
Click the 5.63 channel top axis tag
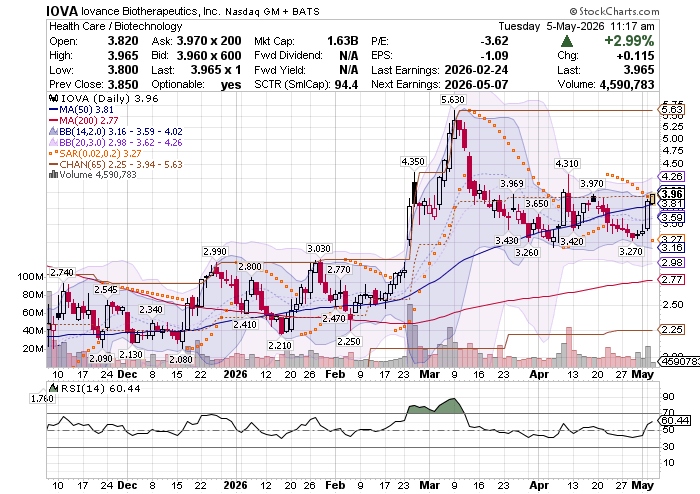tap(671, 110)
